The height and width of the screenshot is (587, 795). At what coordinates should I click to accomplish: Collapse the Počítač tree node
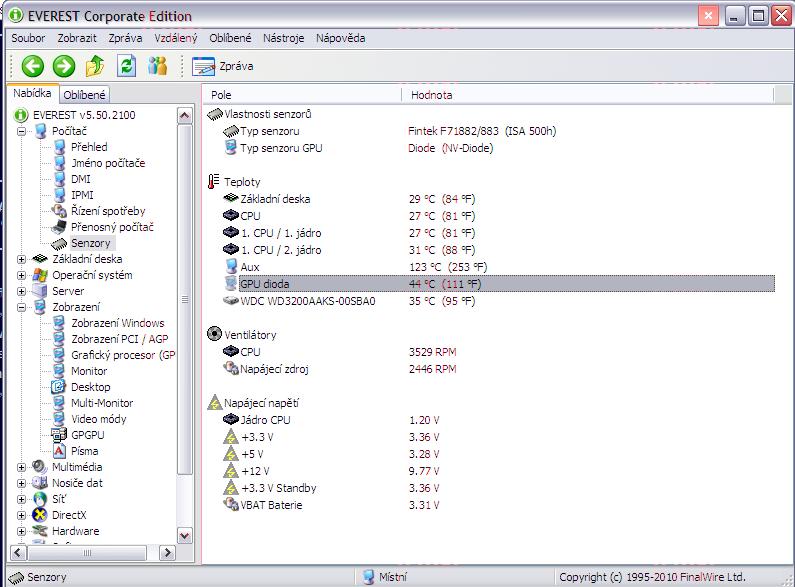pyautogui.click(x=21, y=131)
